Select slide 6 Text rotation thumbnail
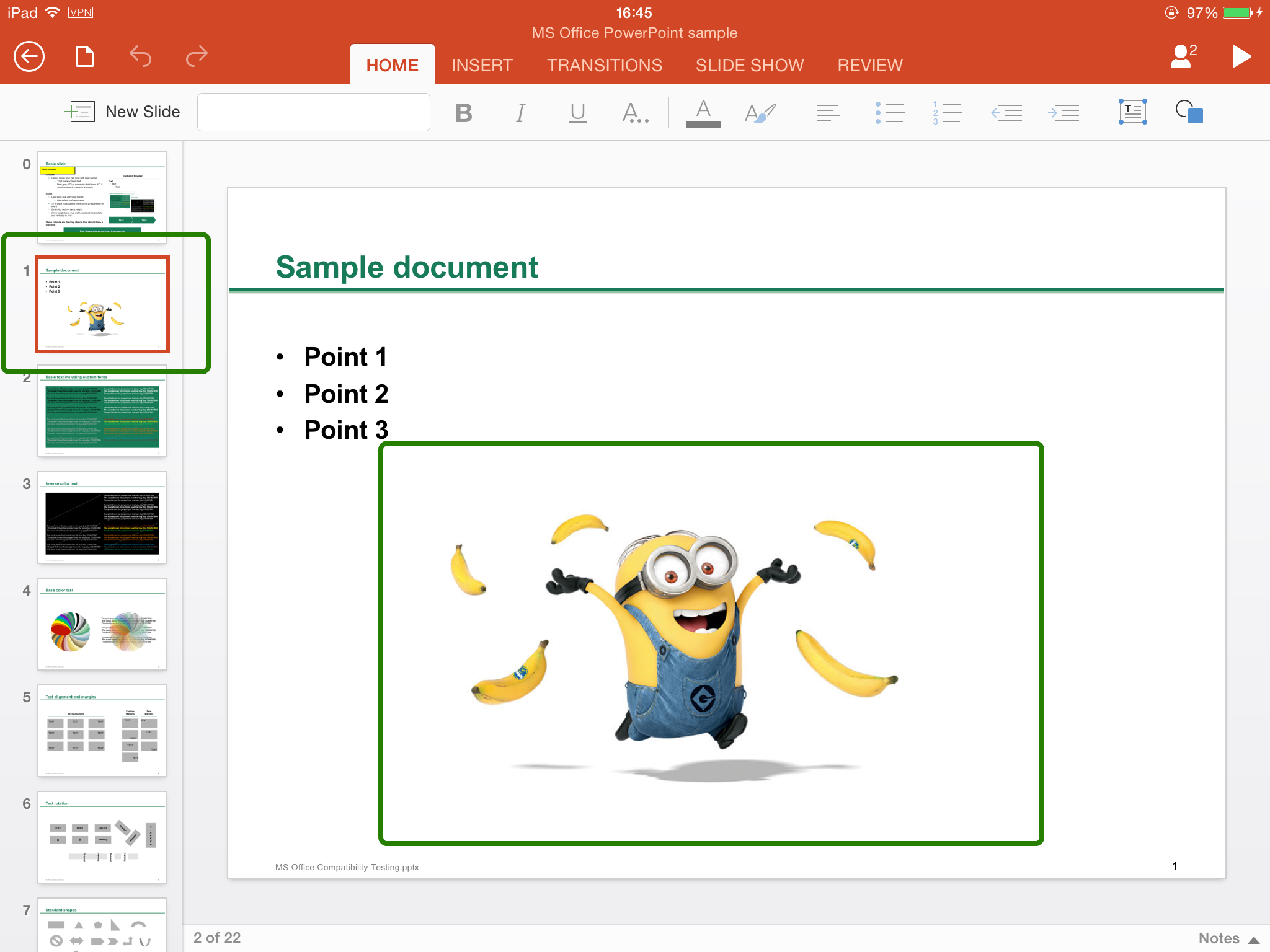This screenshot has height=952, width=1270. point(102,837)
